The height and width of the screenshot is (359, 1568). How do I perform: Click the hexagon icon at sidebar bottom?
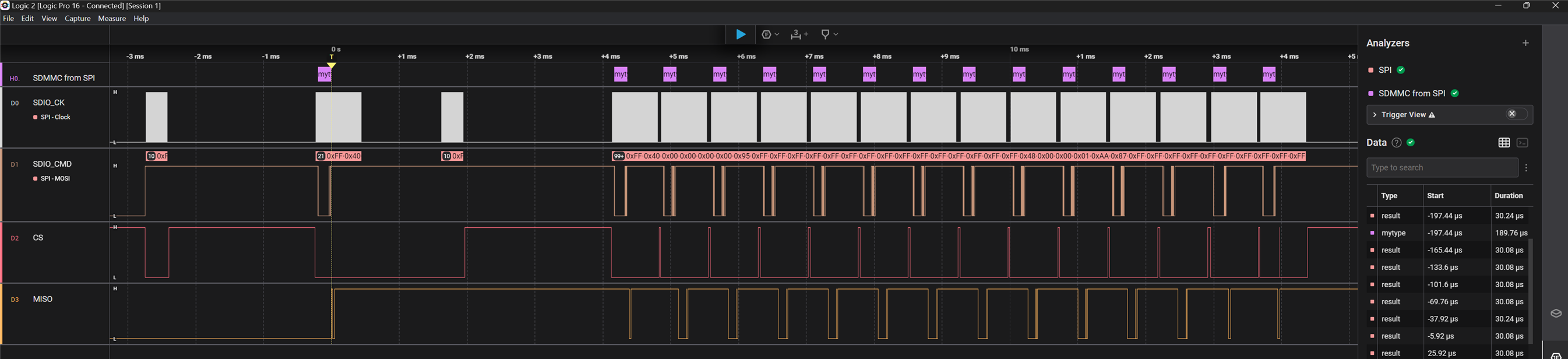(x=1556, y=356)
